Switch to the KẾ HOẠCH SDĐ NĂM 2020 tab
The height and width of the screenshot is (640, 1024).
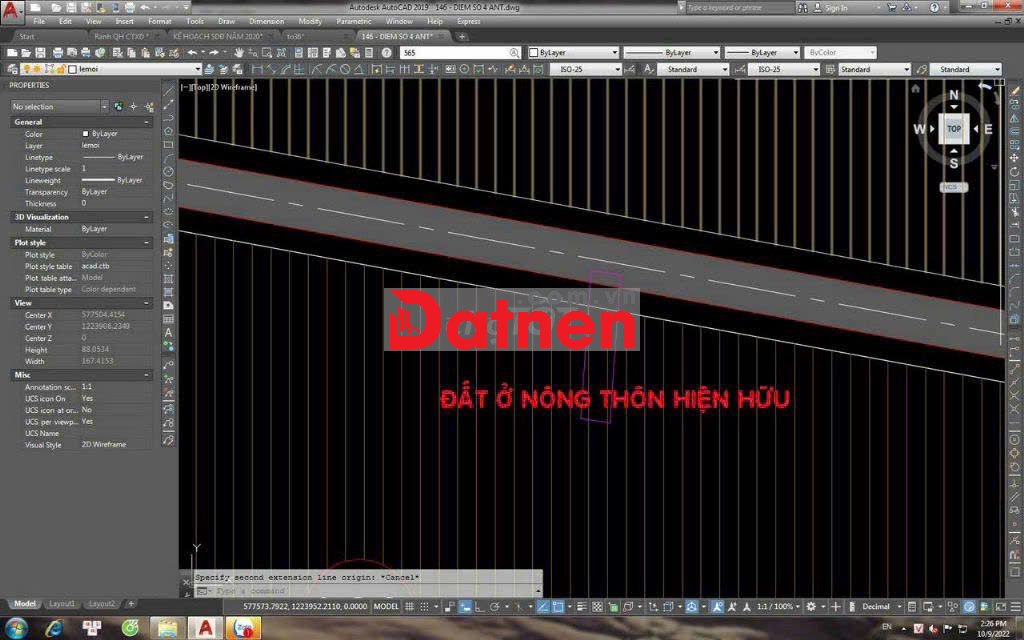click(216, 36)
